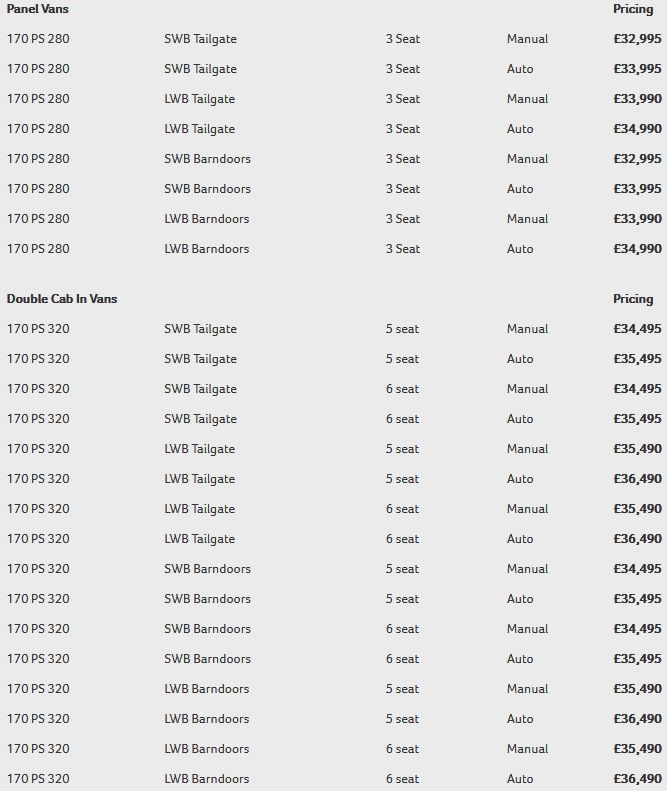The image size is (667, 791).
Task: Click "170 PS 280" in first panel van row
Action: [38, 39]
